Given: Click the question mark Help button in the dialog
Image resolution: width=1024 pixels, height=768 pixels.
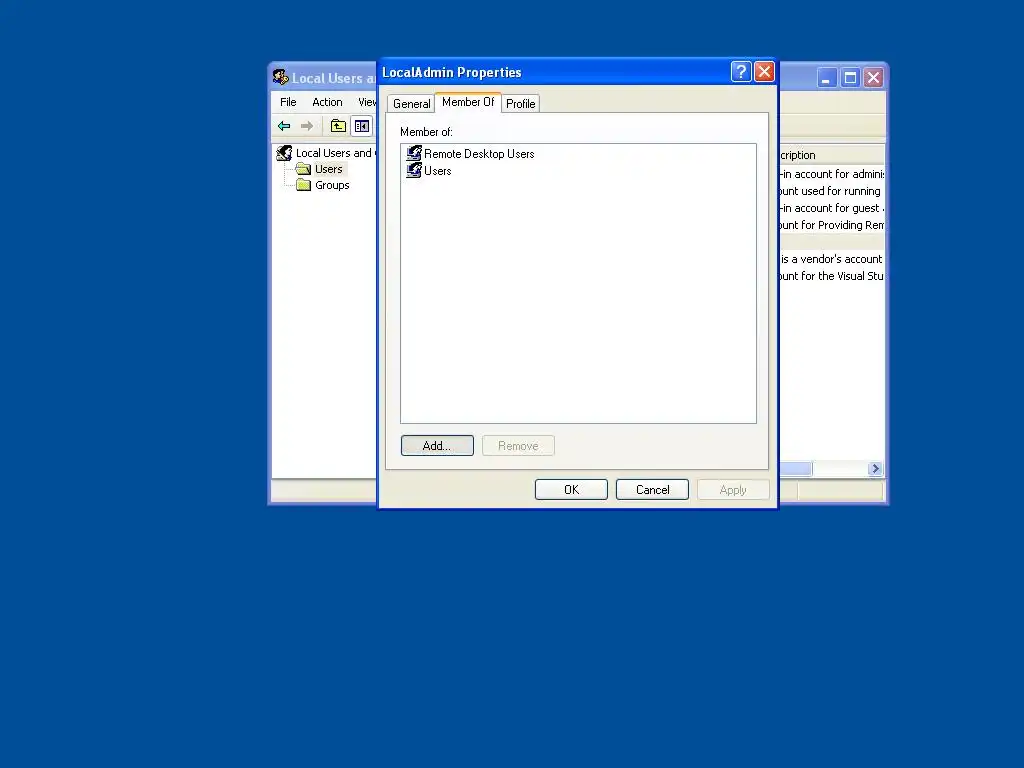Looking at the screenshot, I should [741, 71].
